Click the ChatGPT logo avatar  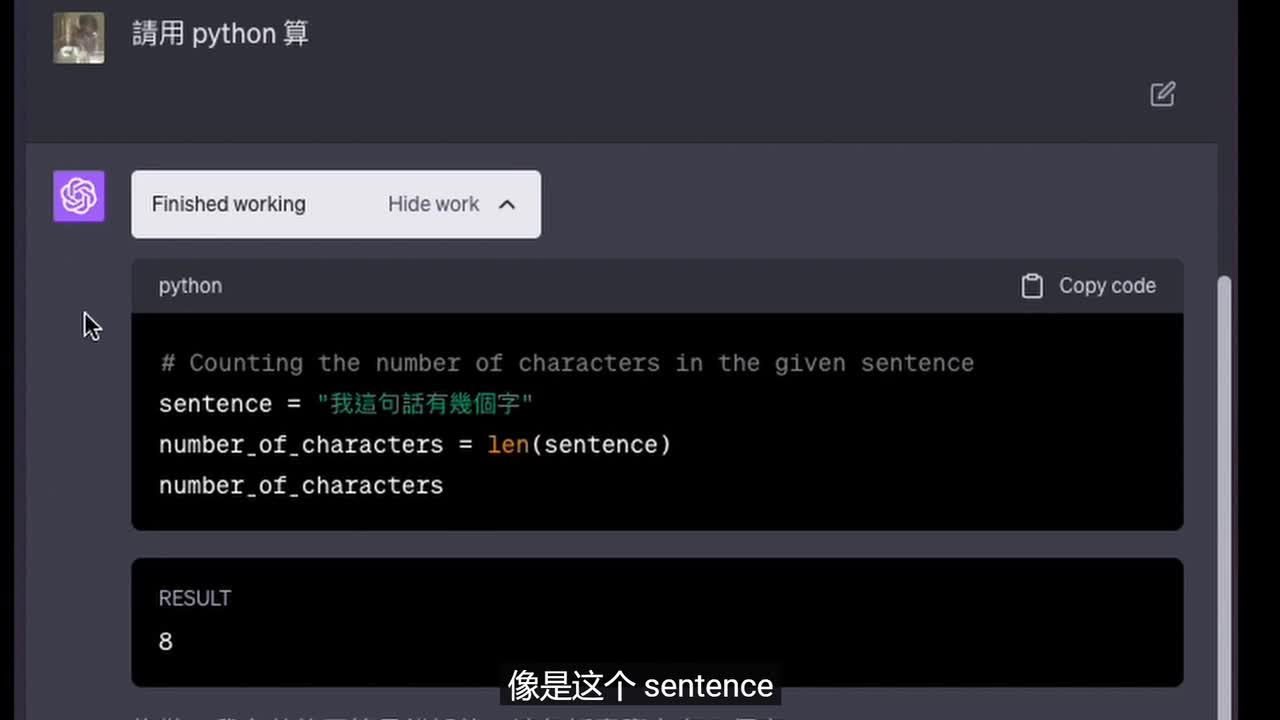click(79, 196)
